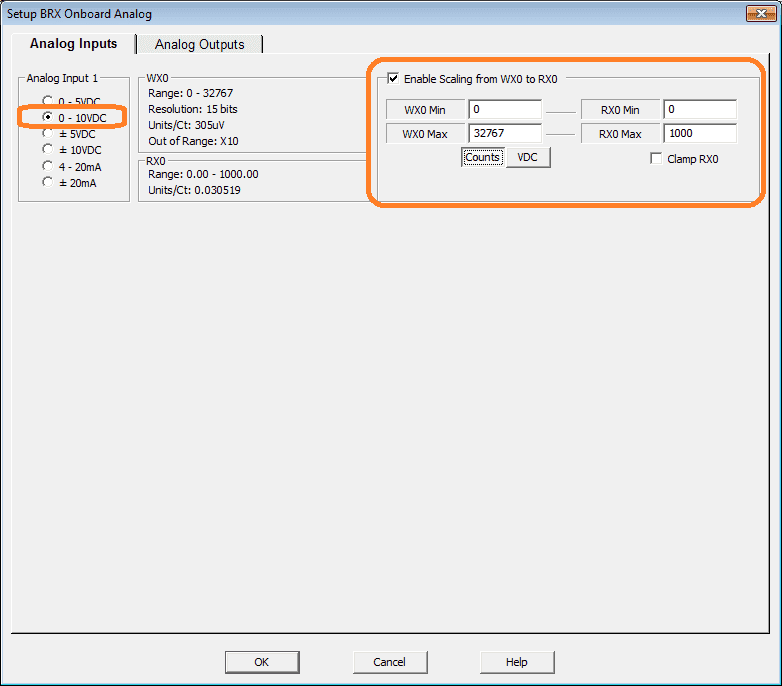
Task: Switch to the Analog Inputs tab
Action: pyautogui.click(x=73, y=44)
